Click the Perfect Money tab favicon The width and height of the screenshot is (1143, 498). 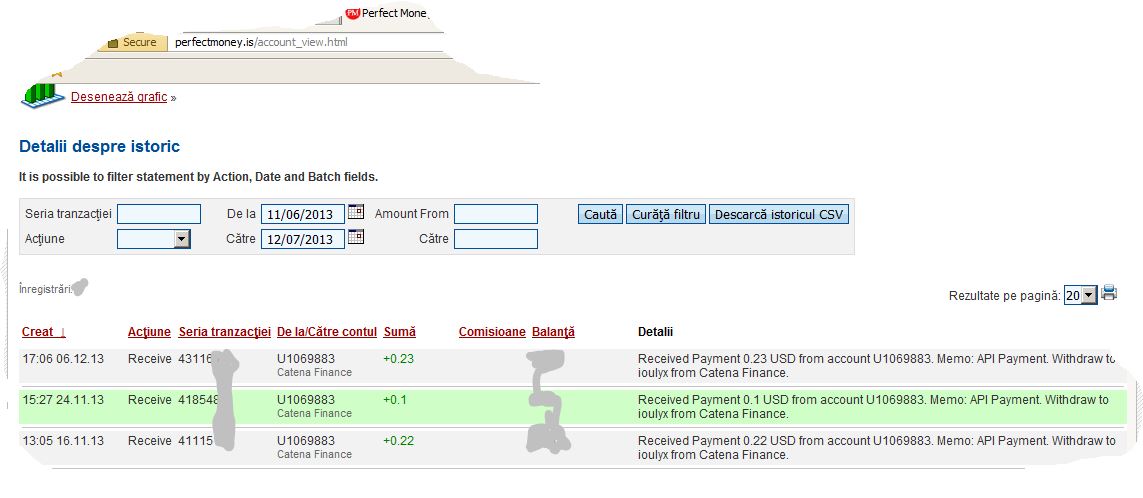click(x=352, y=13)
